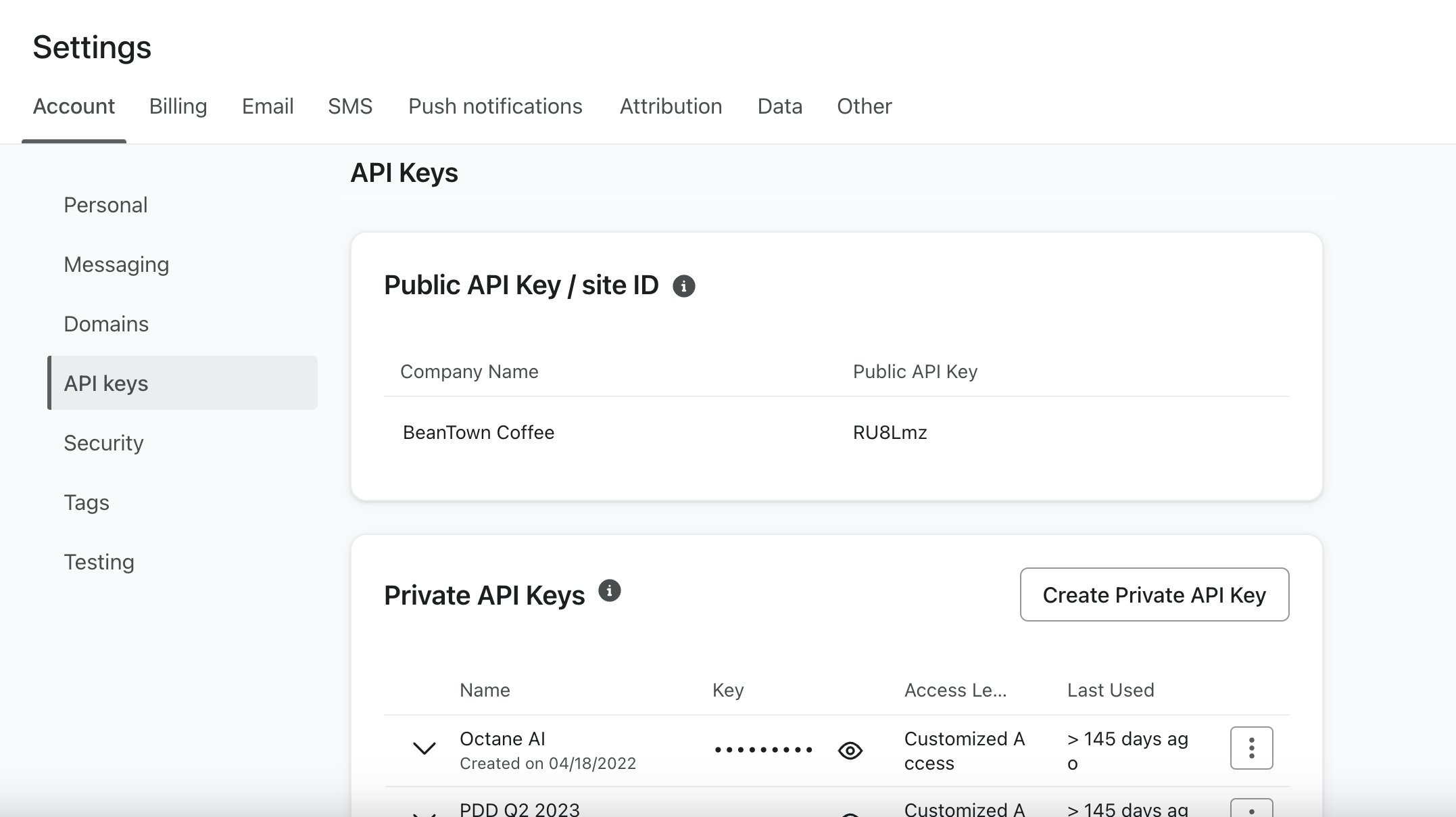Open the Account settings tab

click(74, 106)
